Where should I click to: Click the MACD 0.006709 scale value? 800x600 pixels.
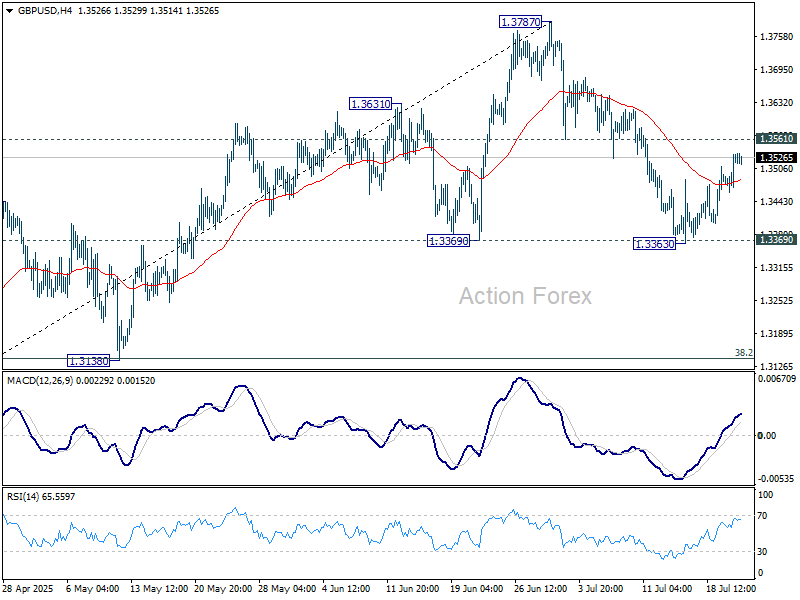(777, 379)
